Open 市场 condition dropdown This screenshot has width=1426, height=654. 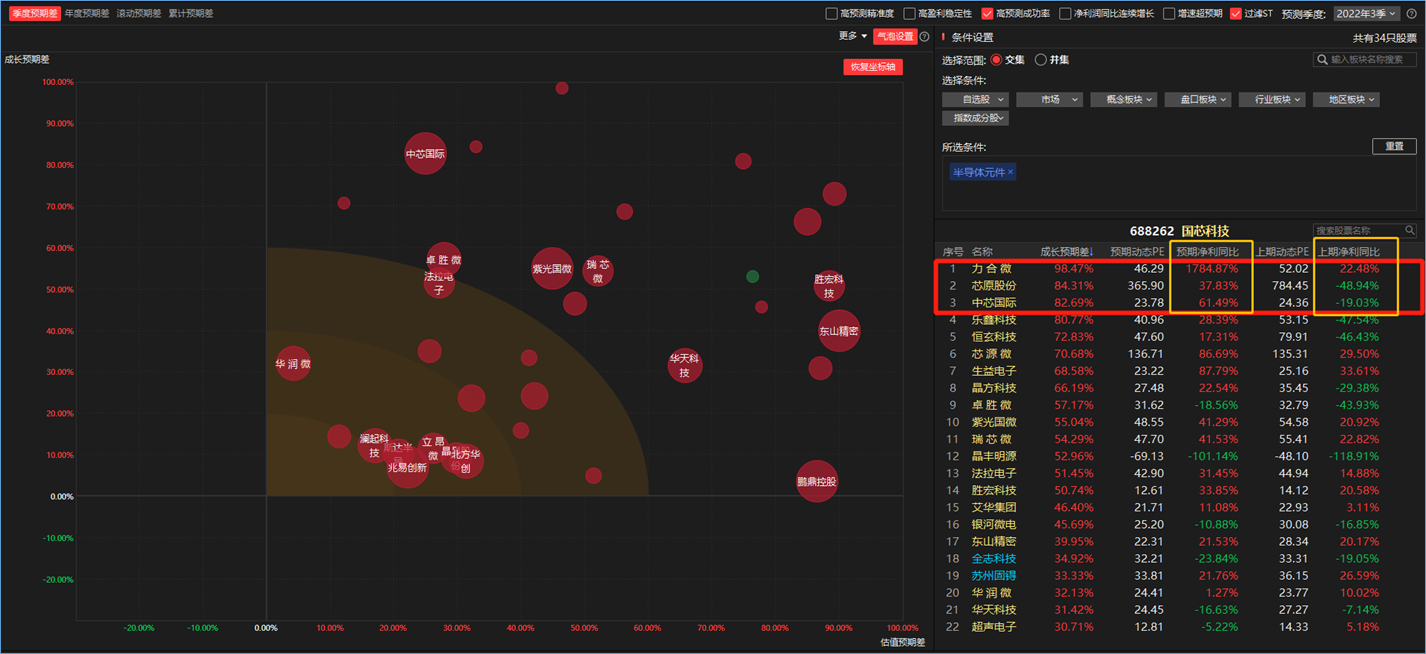[x=1050, y=99]
